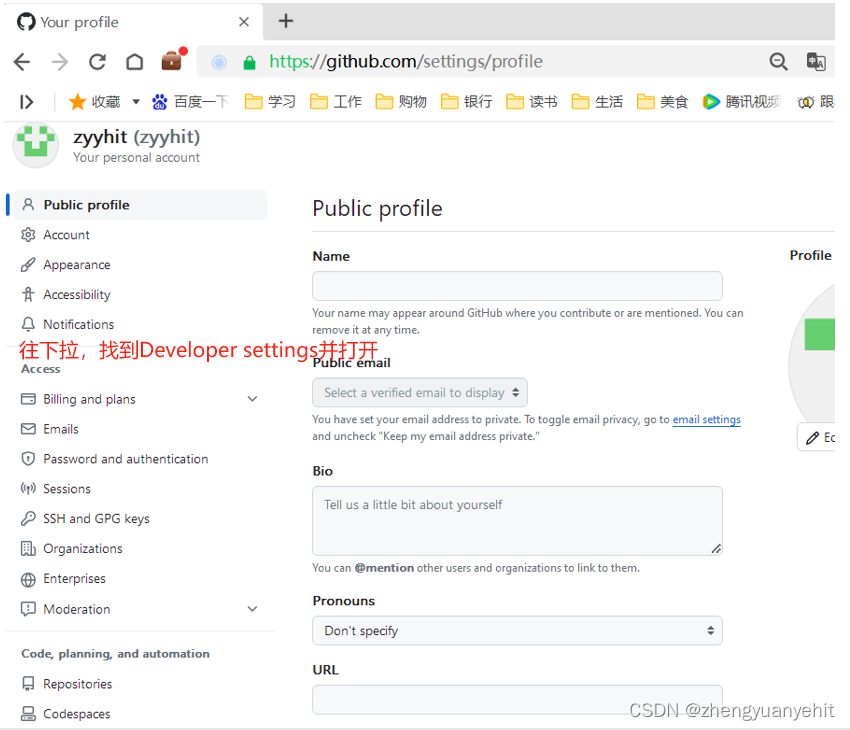Screen dimensions: 850x730
Task: Open the Public email select dropdown
Action: [x=420, y=392]
